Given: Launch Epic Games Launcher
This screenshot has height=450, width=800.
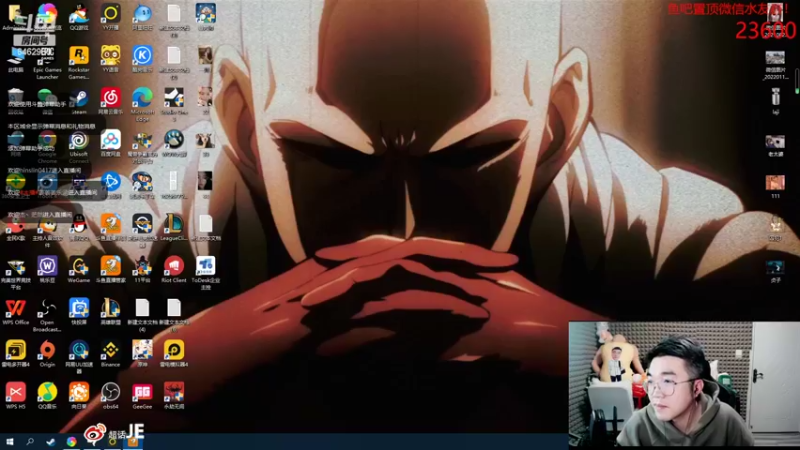Looking at the screenshot, I should [x=47, y=61].
